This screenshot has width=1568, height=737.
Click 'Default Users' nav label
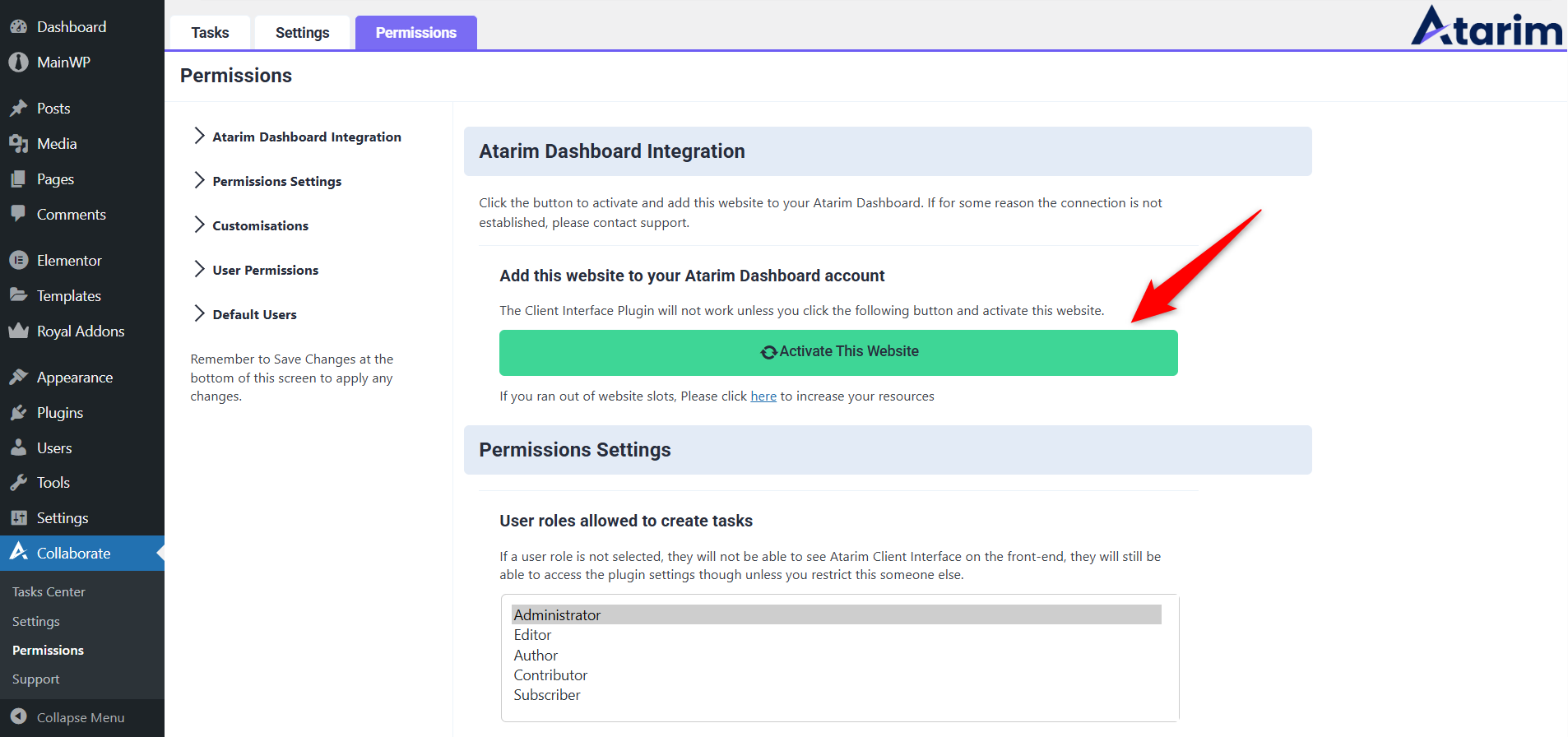pos(255,314)
